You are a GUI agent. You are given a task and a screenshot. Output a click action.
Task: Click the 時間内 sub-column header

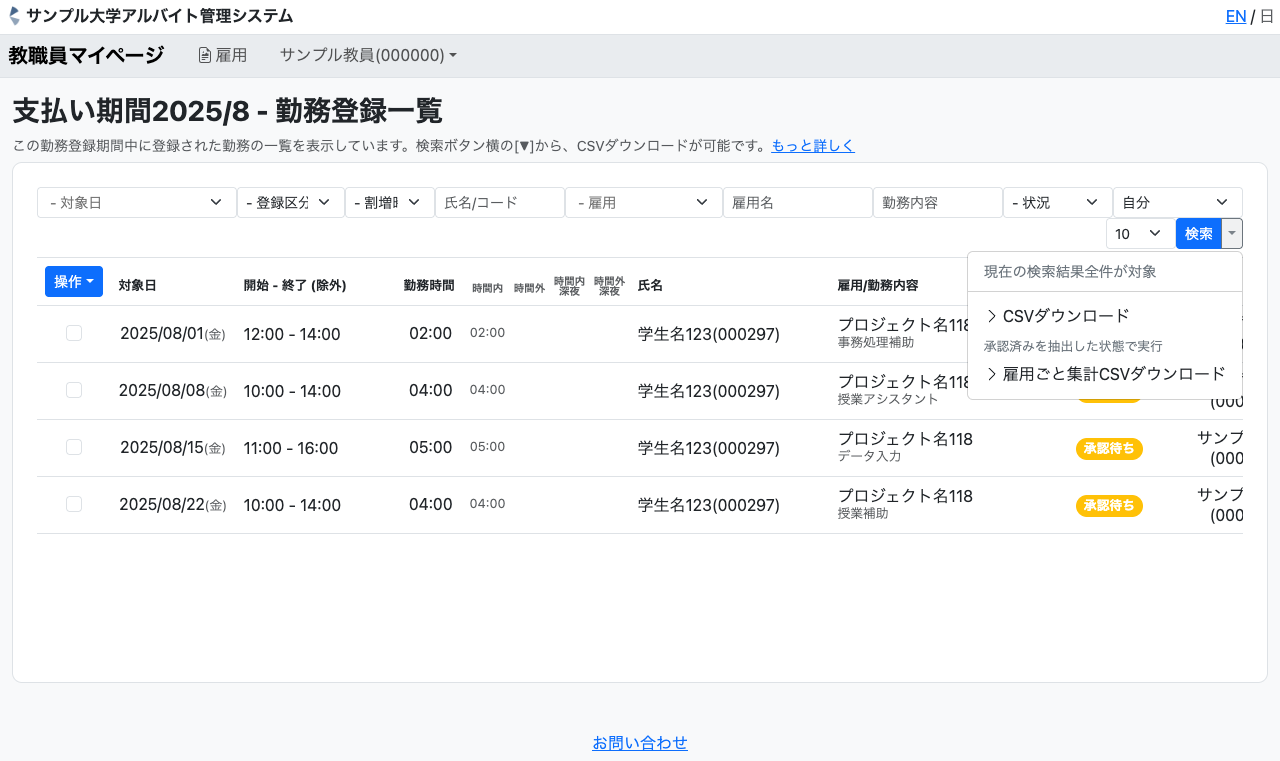point(488,288)
